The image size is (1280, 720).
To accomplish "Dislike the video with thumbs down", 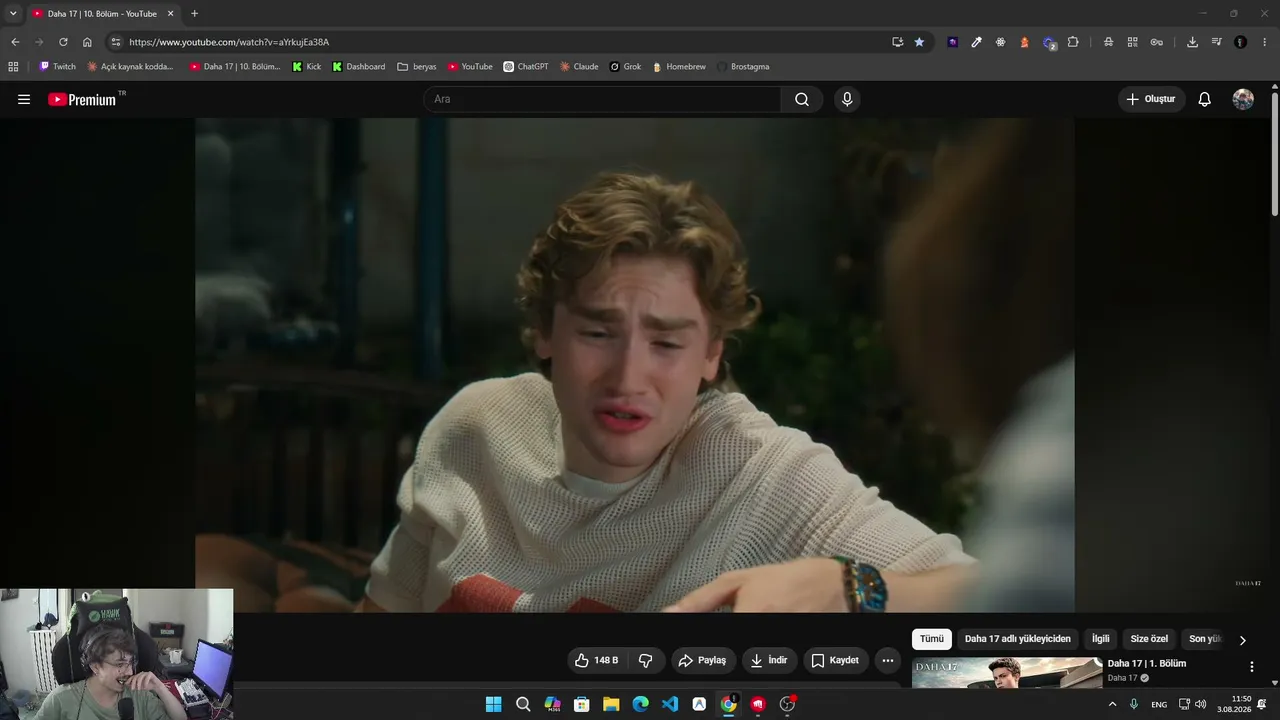I will click(646, 660).
